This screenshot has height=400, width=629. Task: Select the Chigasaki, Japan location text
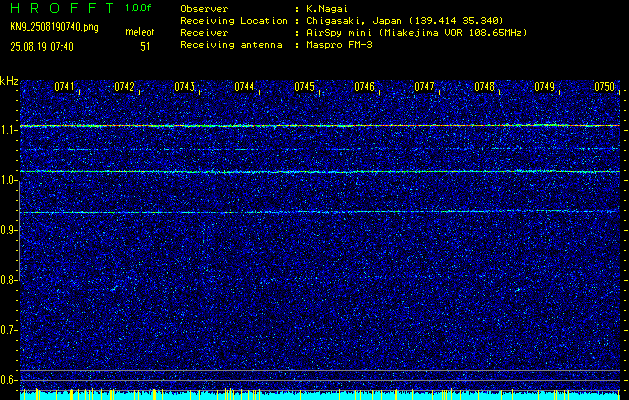click(405, 21)
